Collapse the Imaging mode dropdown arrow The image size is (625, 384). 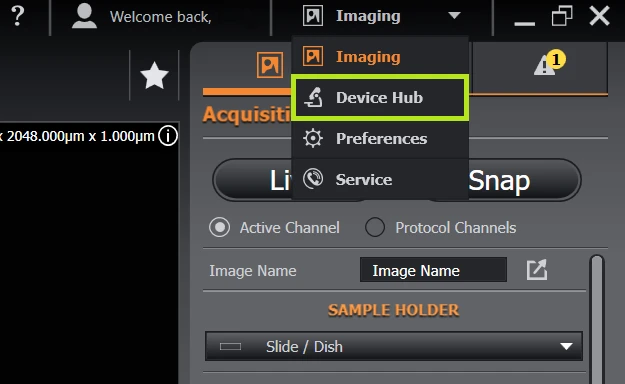[x=454, y=16]
